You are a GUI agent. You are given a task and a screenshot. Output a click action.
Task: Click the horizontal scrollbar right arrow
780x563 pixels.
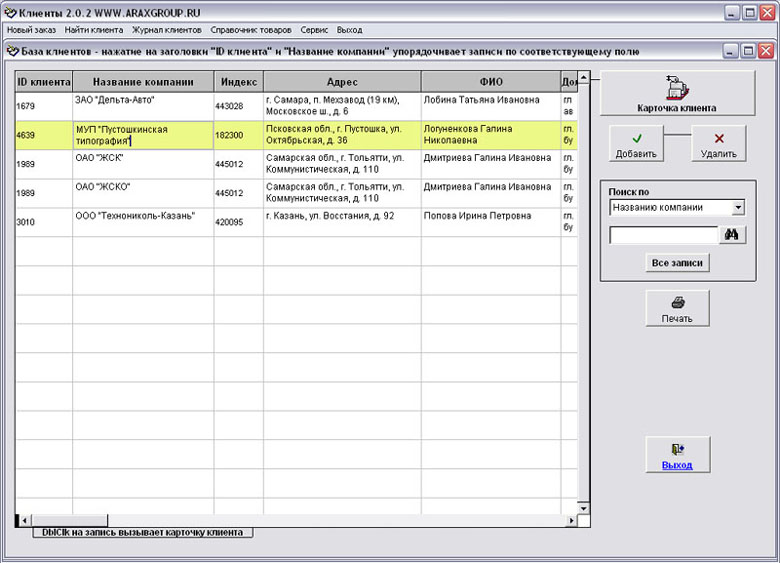tap(572, 521)
